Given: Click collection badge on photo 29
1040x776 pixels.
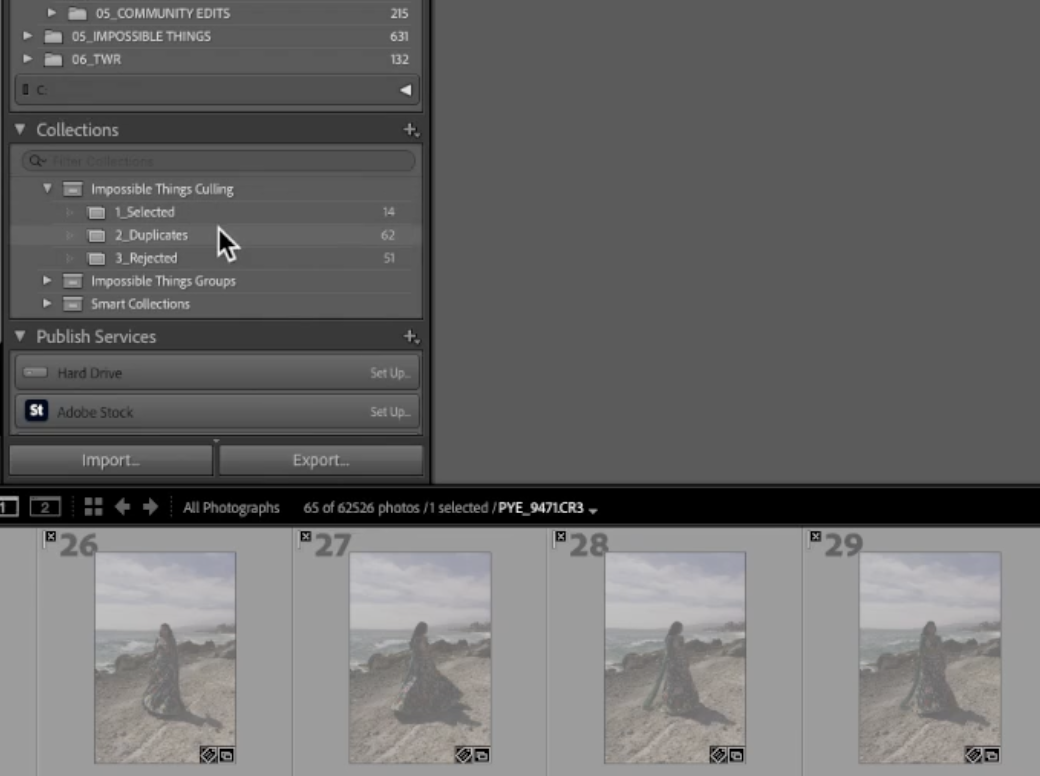Looking at the screenshot, I should (991, 754).
